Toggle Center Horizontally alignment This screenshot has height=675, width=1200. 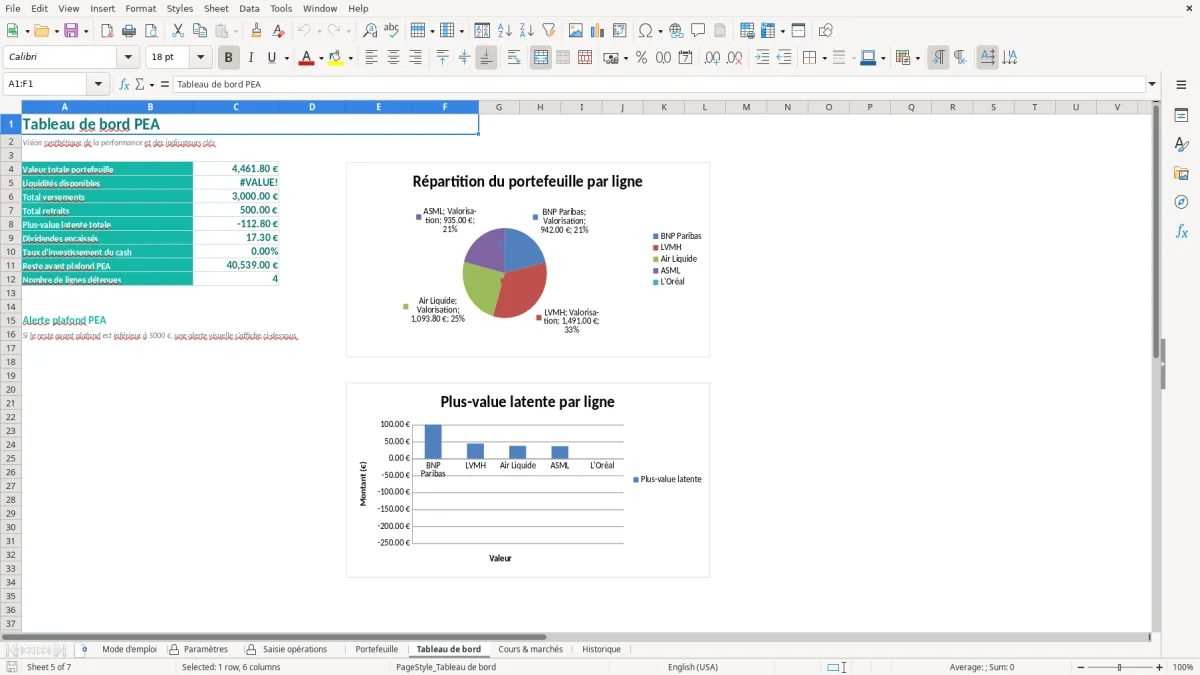(x=393, y=58)
